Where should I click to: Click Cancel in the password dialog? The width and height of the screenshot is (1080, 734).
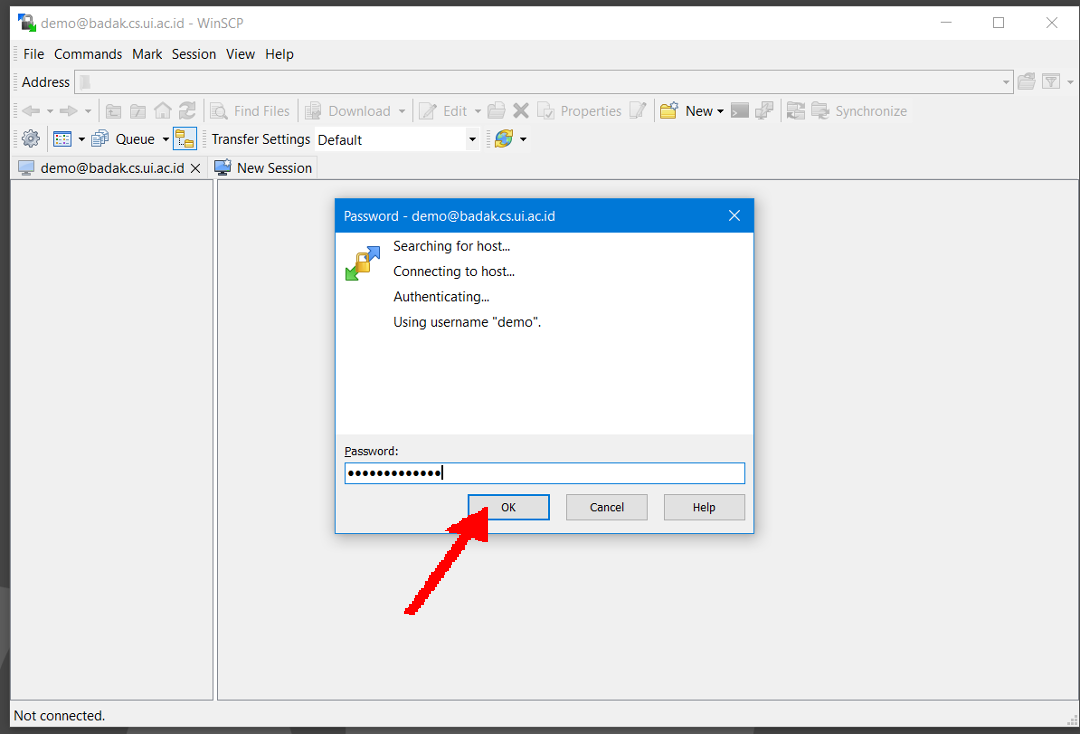(x=606, y=507)
